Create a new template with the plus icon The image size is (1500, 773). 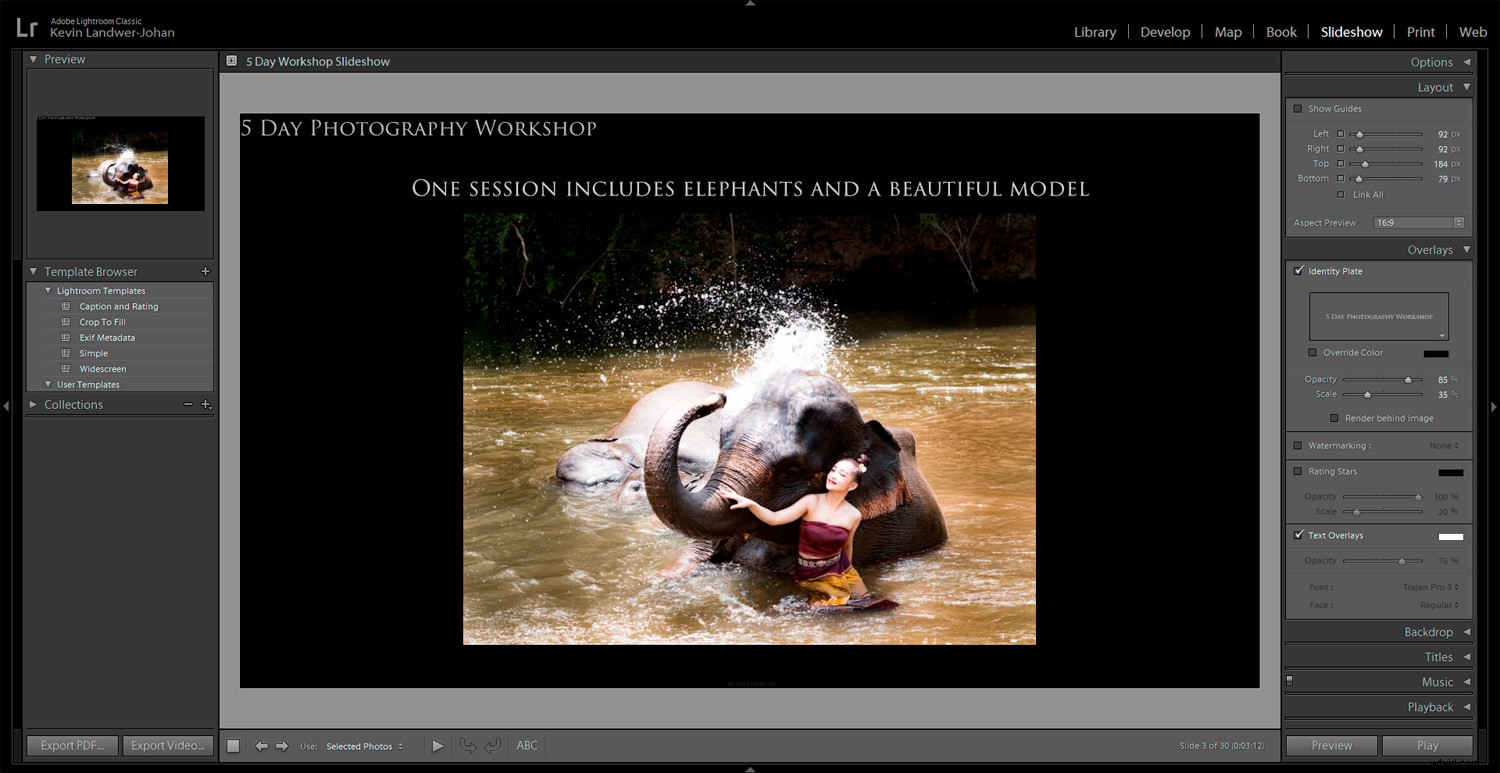point(205,271)
